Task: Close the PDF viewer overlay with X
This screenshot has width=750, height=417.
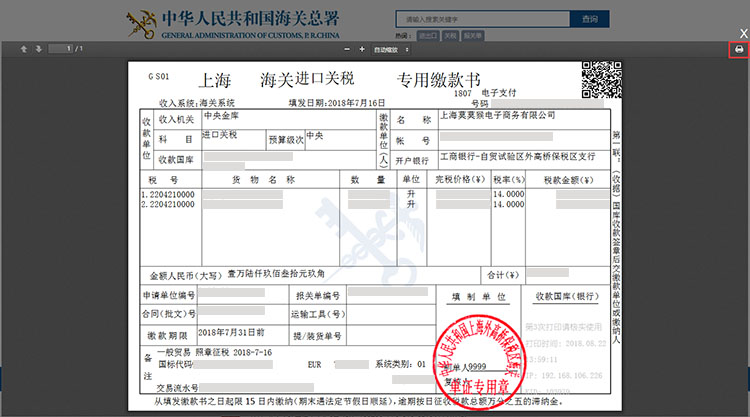Action: pyautogui.click(x=744, y=33)
